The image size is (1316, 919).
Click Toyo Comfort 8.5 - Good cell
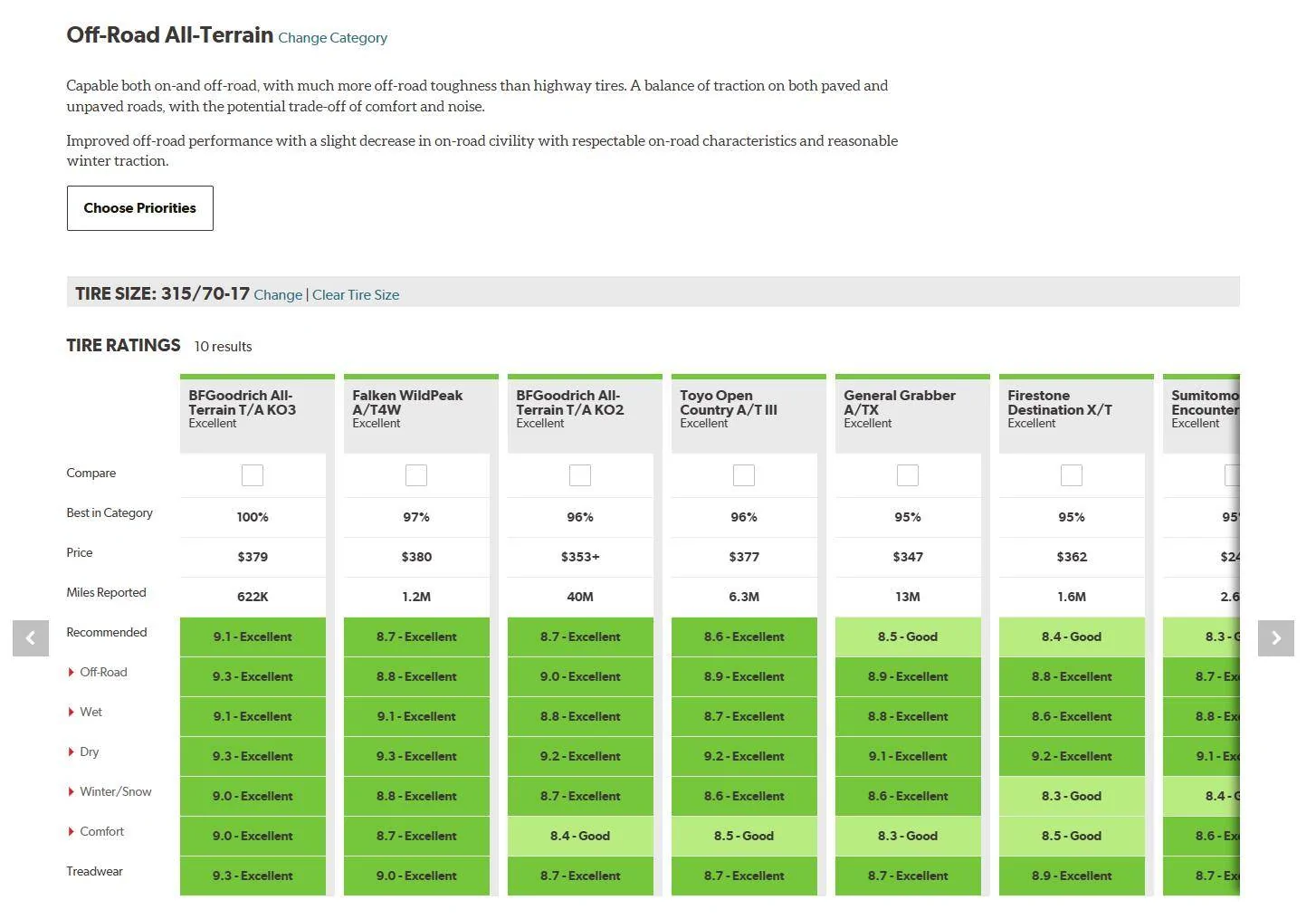click(x=744, y=836)
